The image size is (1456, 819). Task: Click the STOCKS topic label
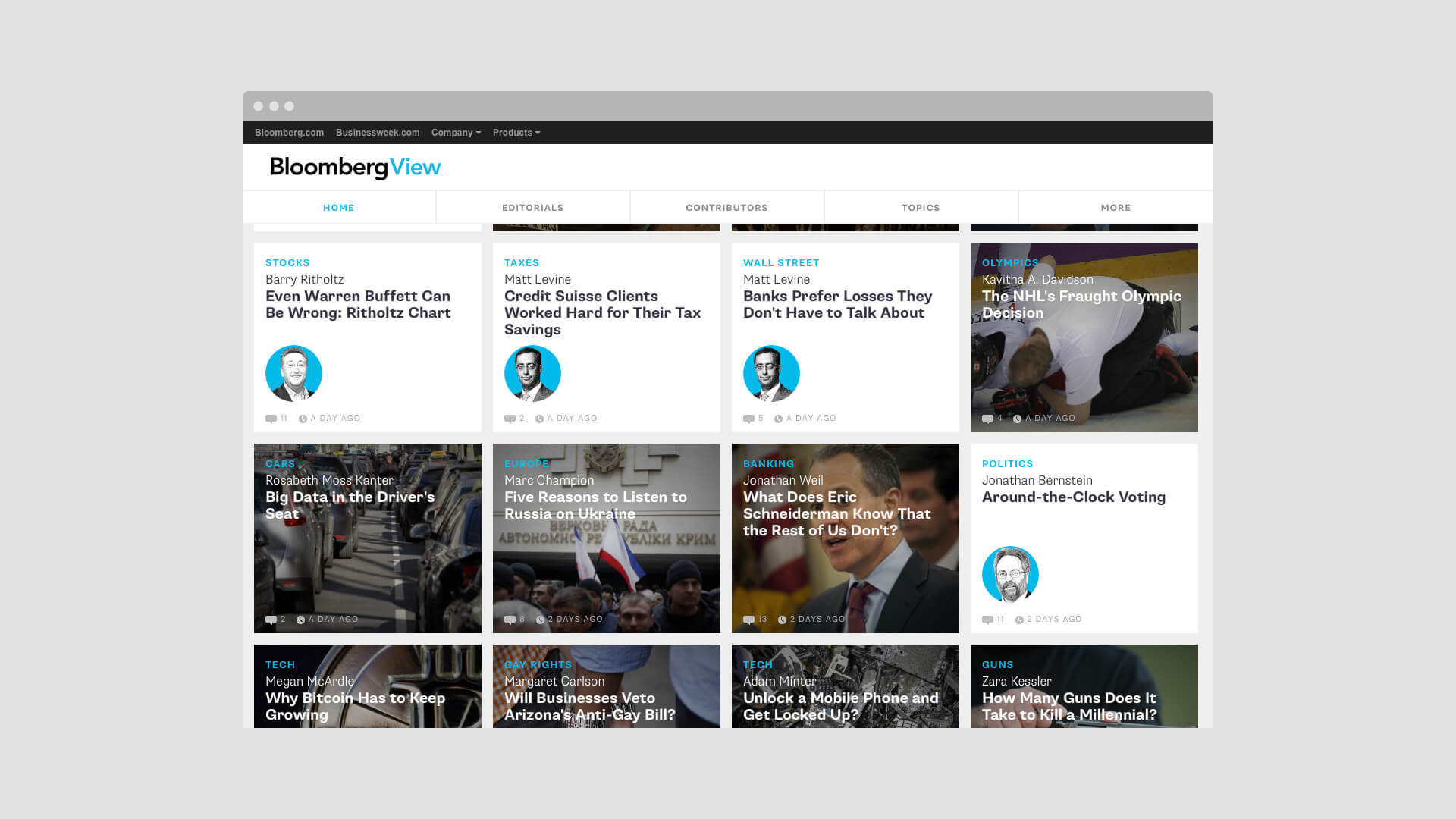click(x=287, y=263)
